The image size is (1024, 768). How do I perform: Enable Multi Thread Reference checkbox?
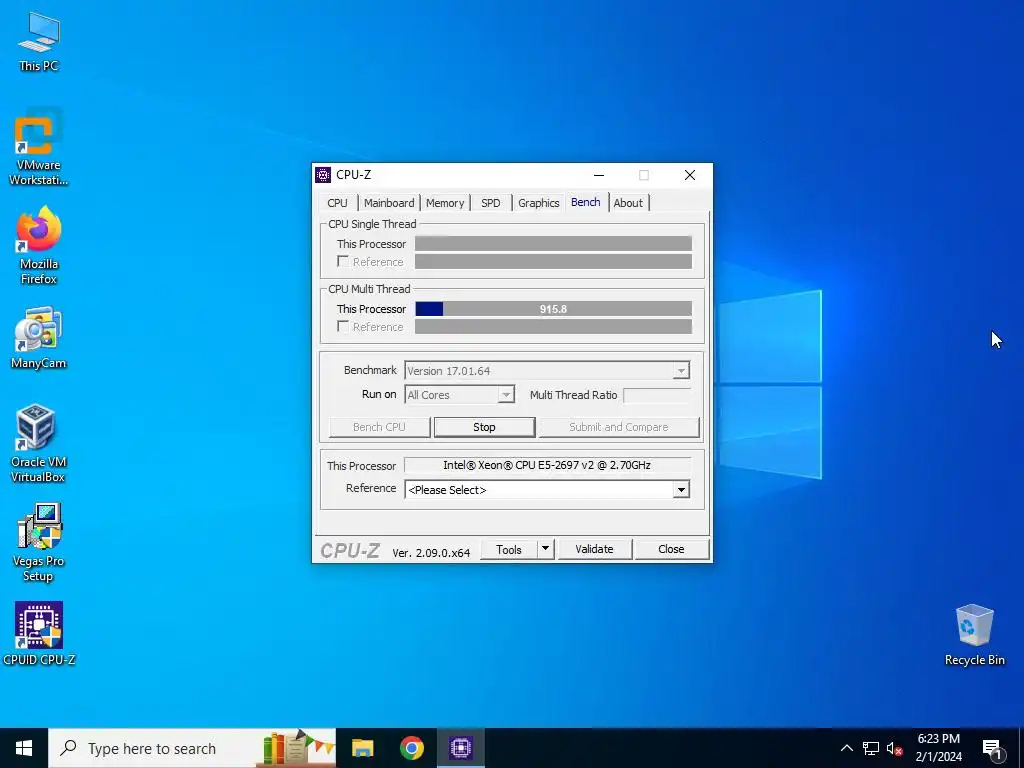coord(343,326)
